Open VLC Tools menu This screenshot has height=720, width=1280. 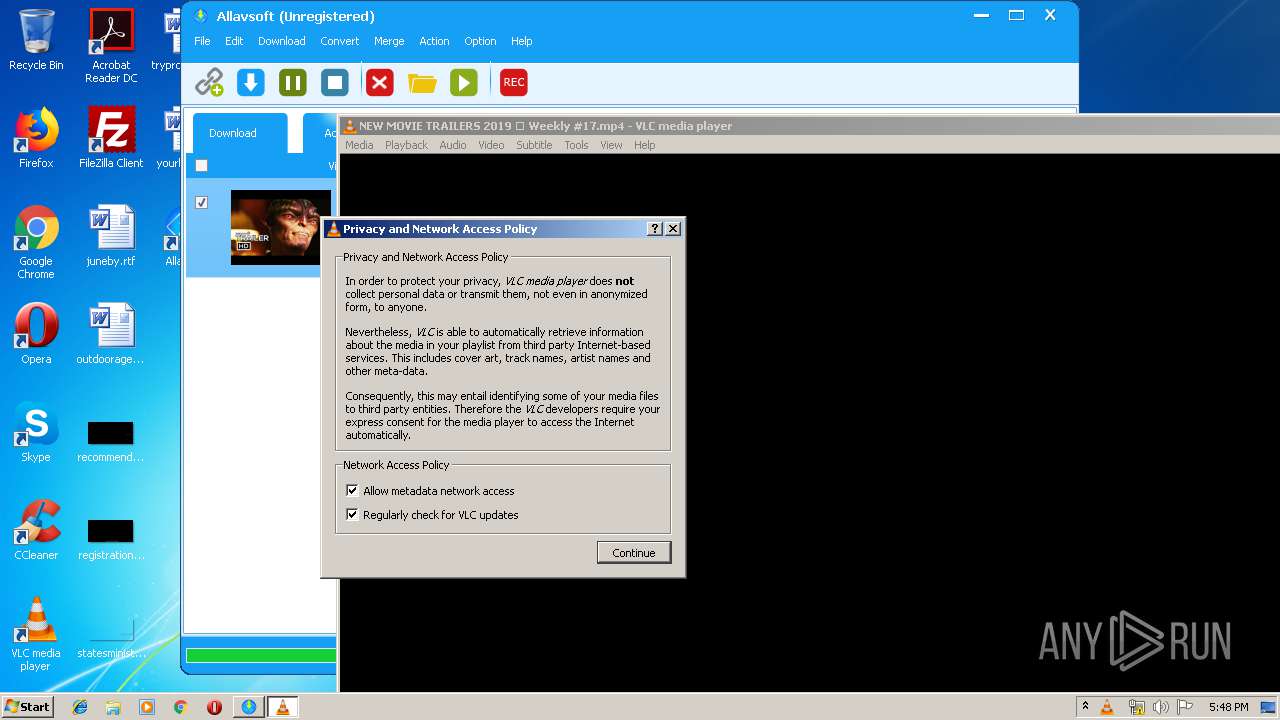point(576,145)
